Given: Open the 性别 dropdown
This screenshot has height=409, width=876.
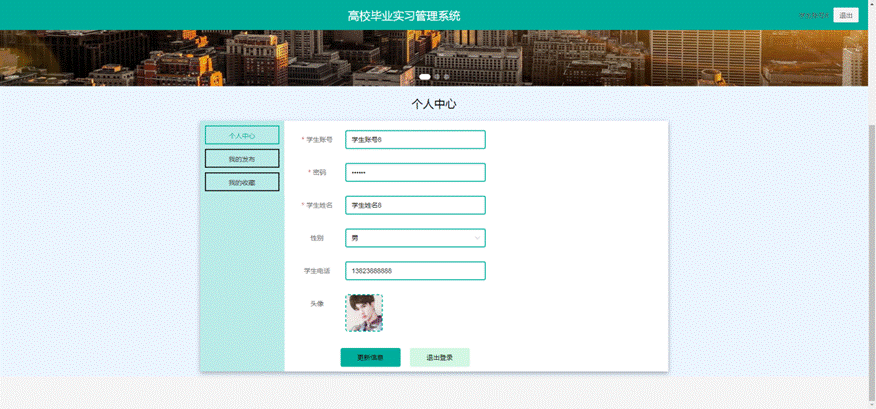Looking at the screenshot, I should (415, 238).
